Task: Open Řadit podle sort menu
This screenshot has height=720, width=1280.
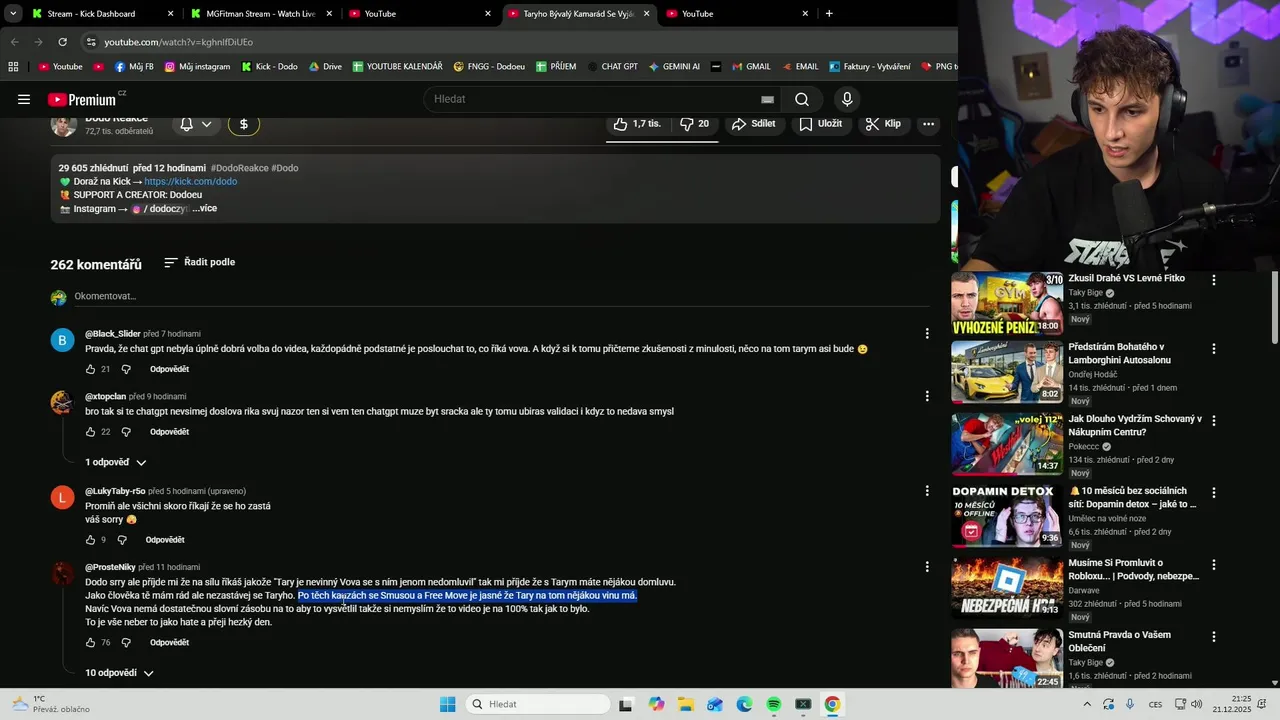Action: 199,262
